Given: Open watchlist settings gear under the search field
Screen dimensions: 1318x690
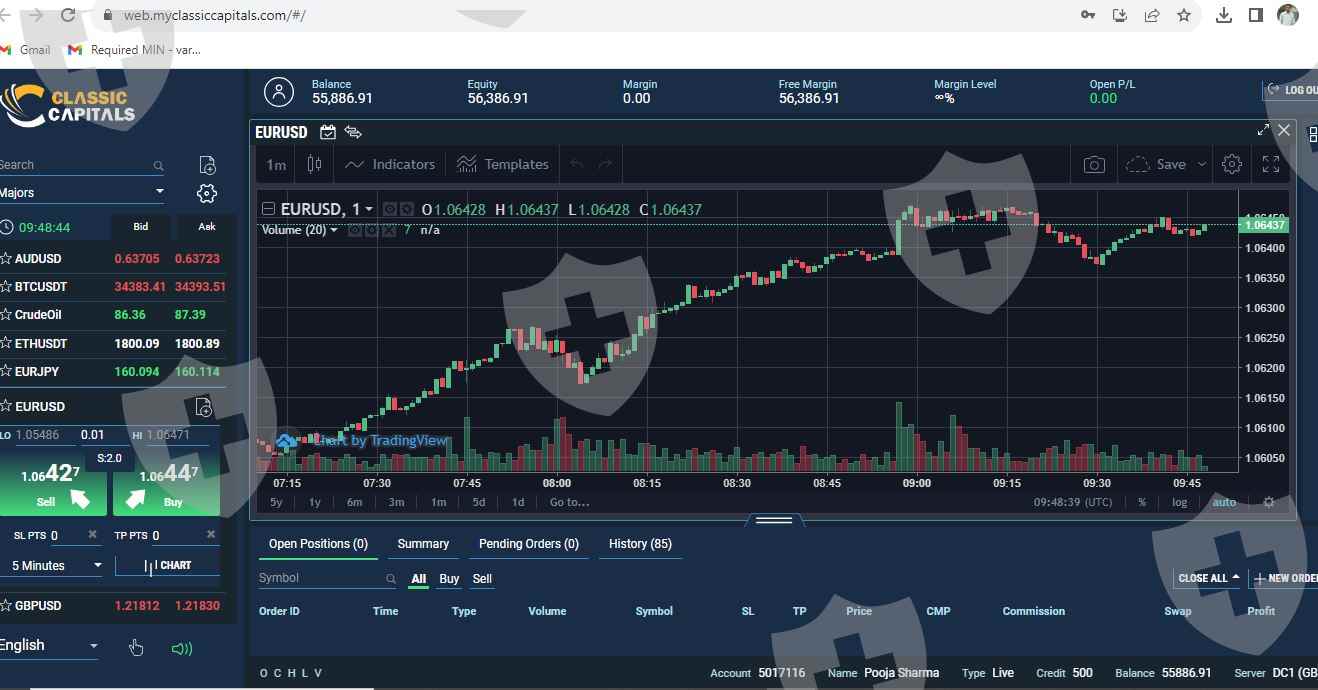Looking at the screenshot, I should point(207,193).
